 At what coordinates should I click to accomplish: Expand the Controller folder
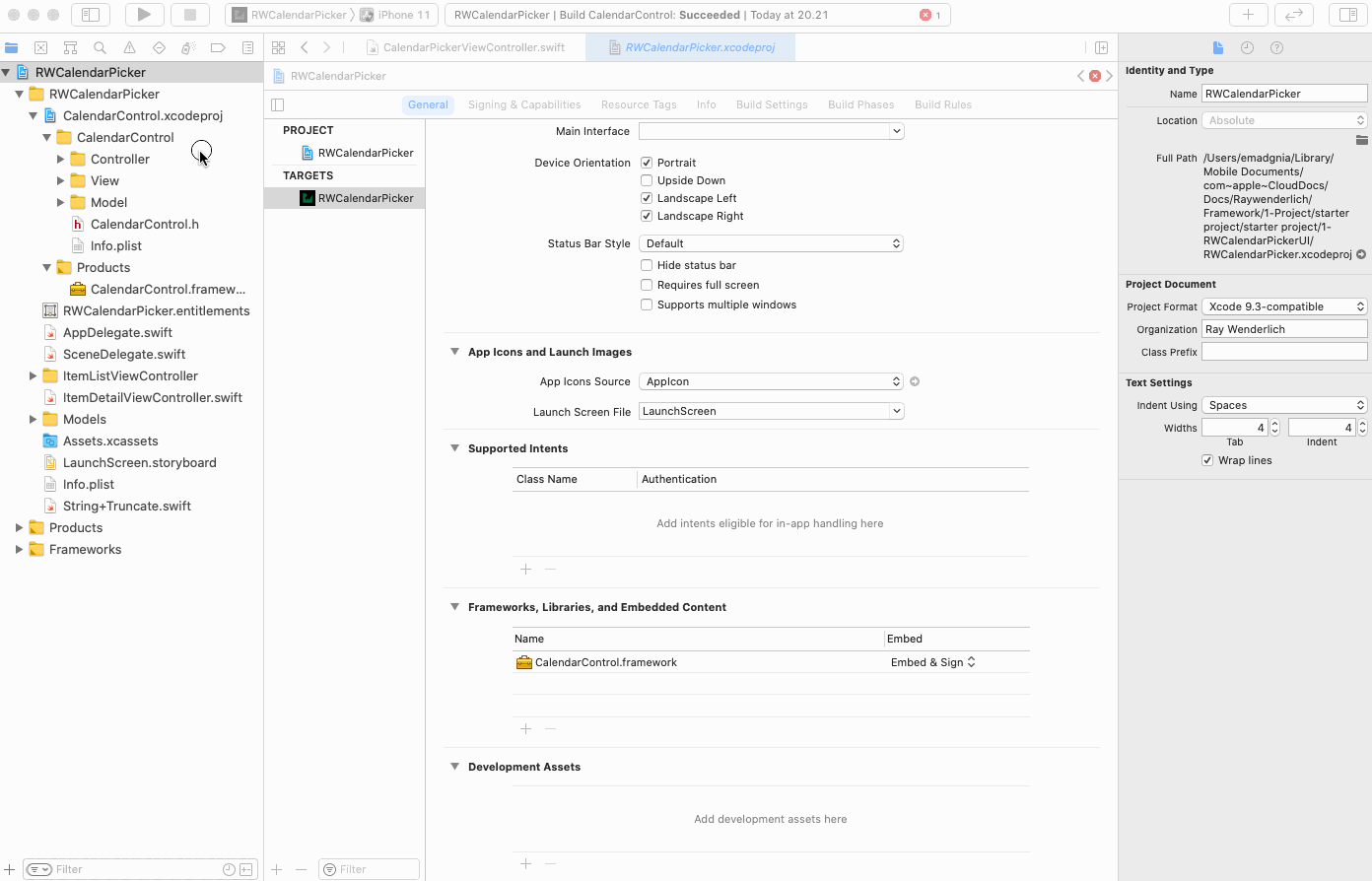click(61, 159)
